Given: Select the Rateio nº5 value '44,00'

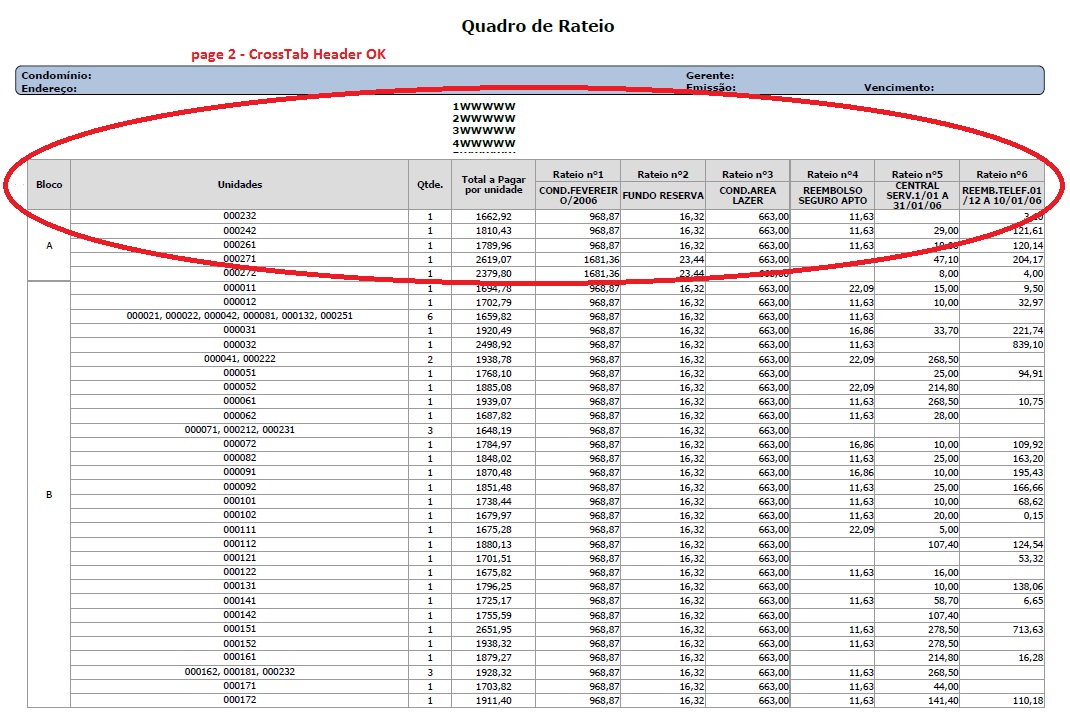Looking at the screenshot, I should [917, 686].
